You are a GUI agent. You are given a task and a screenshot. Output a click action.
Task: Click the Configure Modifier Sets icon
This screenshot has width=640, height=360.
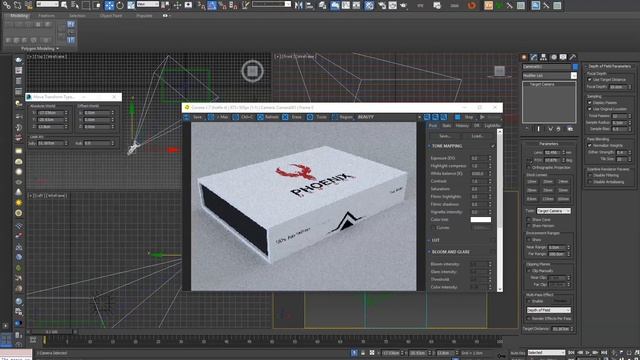(x=570, y=129)
